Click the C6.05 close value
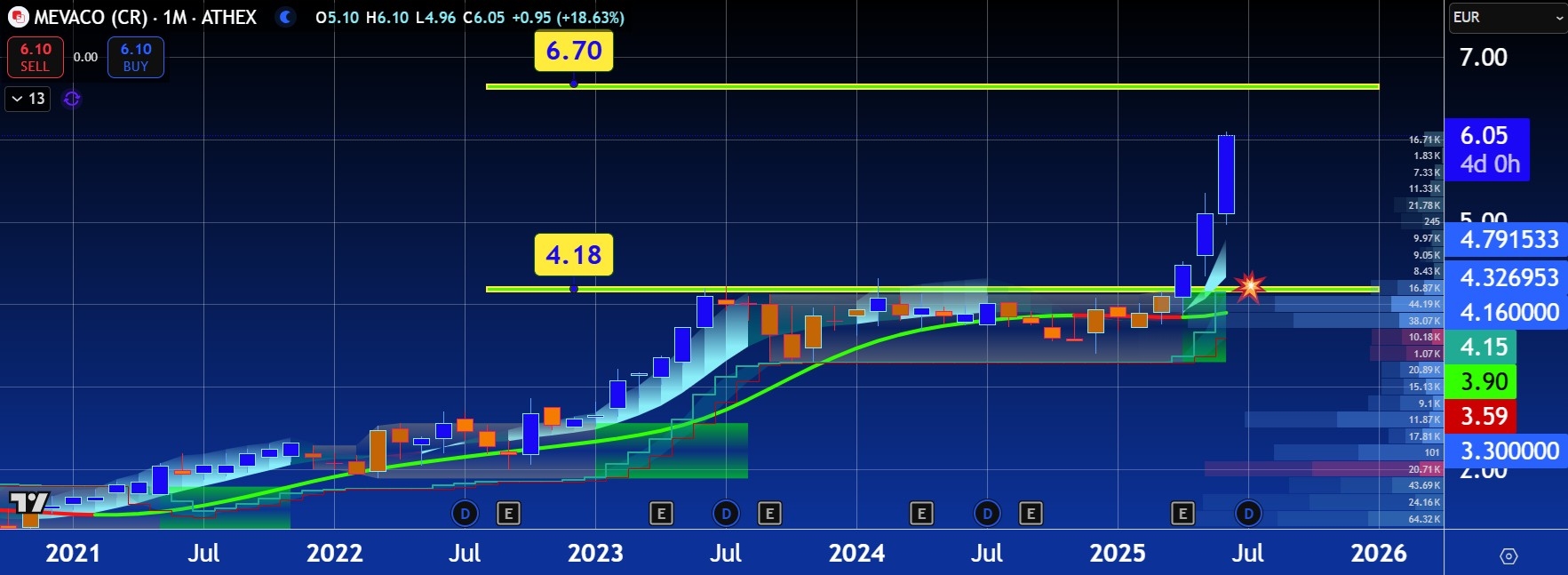The image size is (1568, 575). click(x=484, y=17)
